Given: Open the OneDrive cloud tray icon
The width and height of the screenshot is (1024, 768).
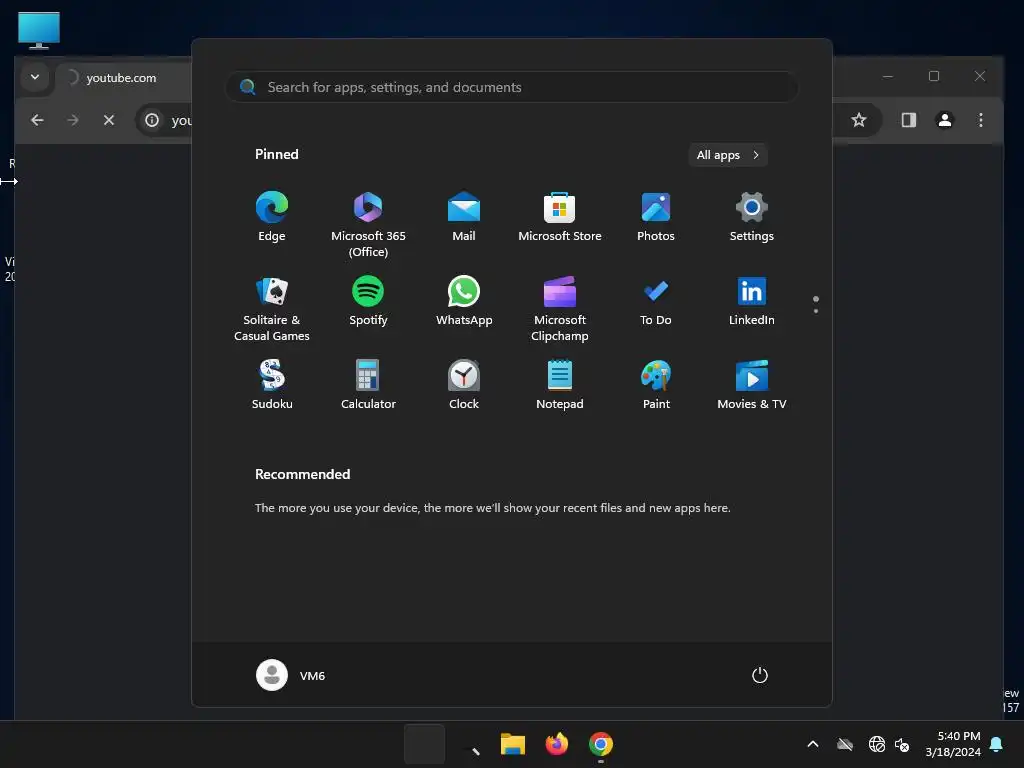Looking at the screenshot, I should pyautogui.click(x=845, y=744).
